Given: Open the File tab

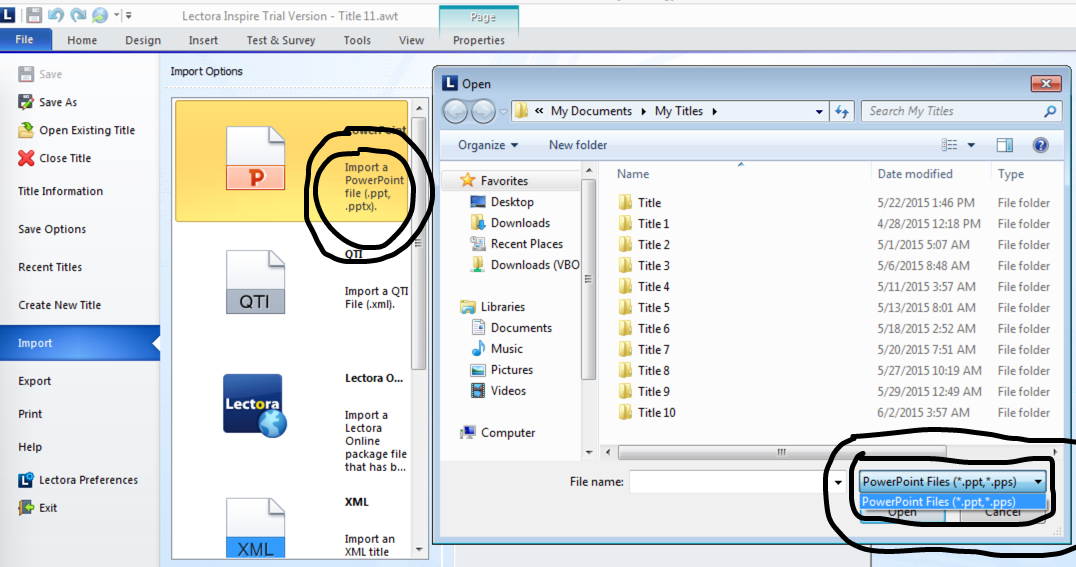Looking at the screenshot, I should point(25,40).
